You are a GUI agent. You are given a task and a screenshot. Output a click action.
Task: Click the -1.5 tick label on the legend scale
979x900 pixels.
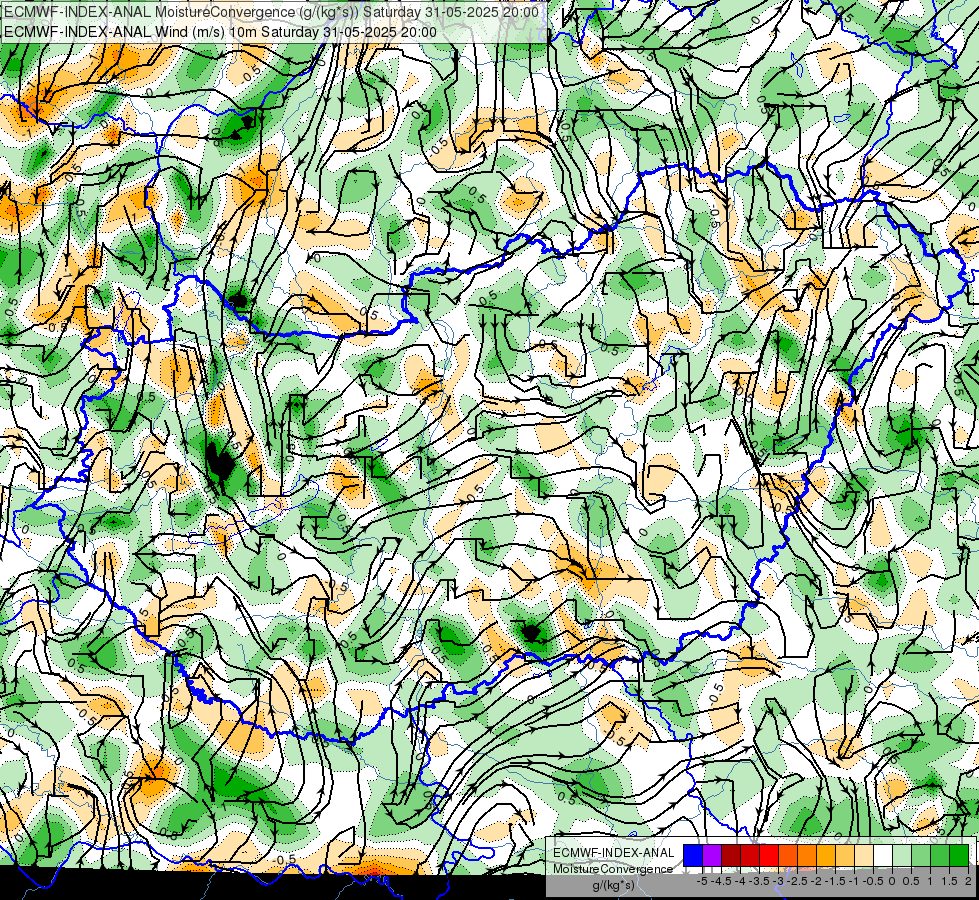(x=835, y=881)
